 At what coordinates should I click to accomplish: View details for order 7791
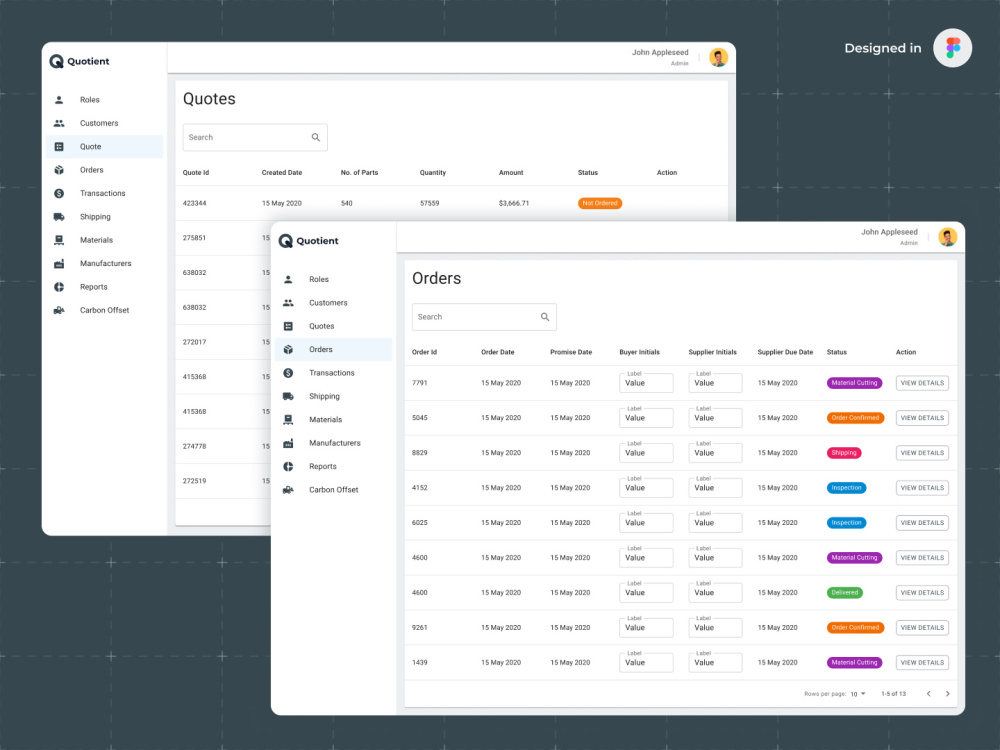pos(922,383)
